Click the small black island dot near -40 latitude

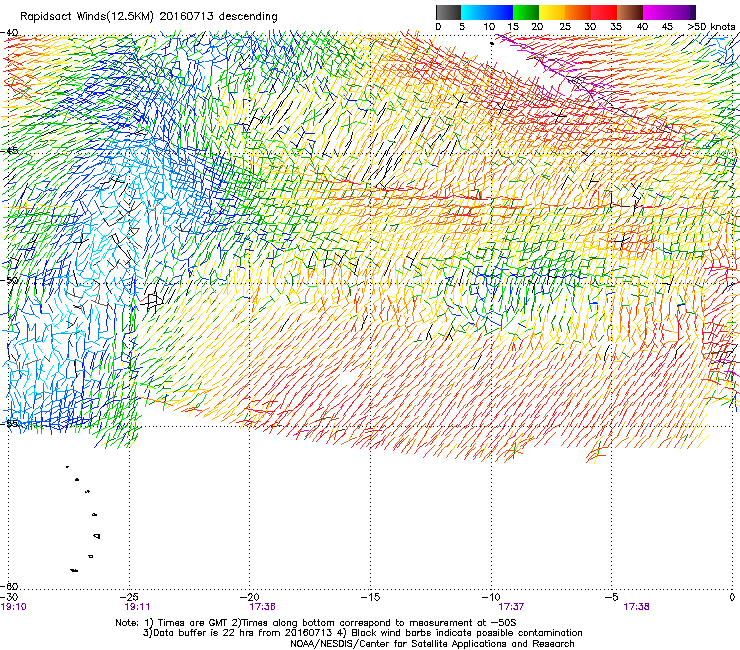tap(492, 43)
